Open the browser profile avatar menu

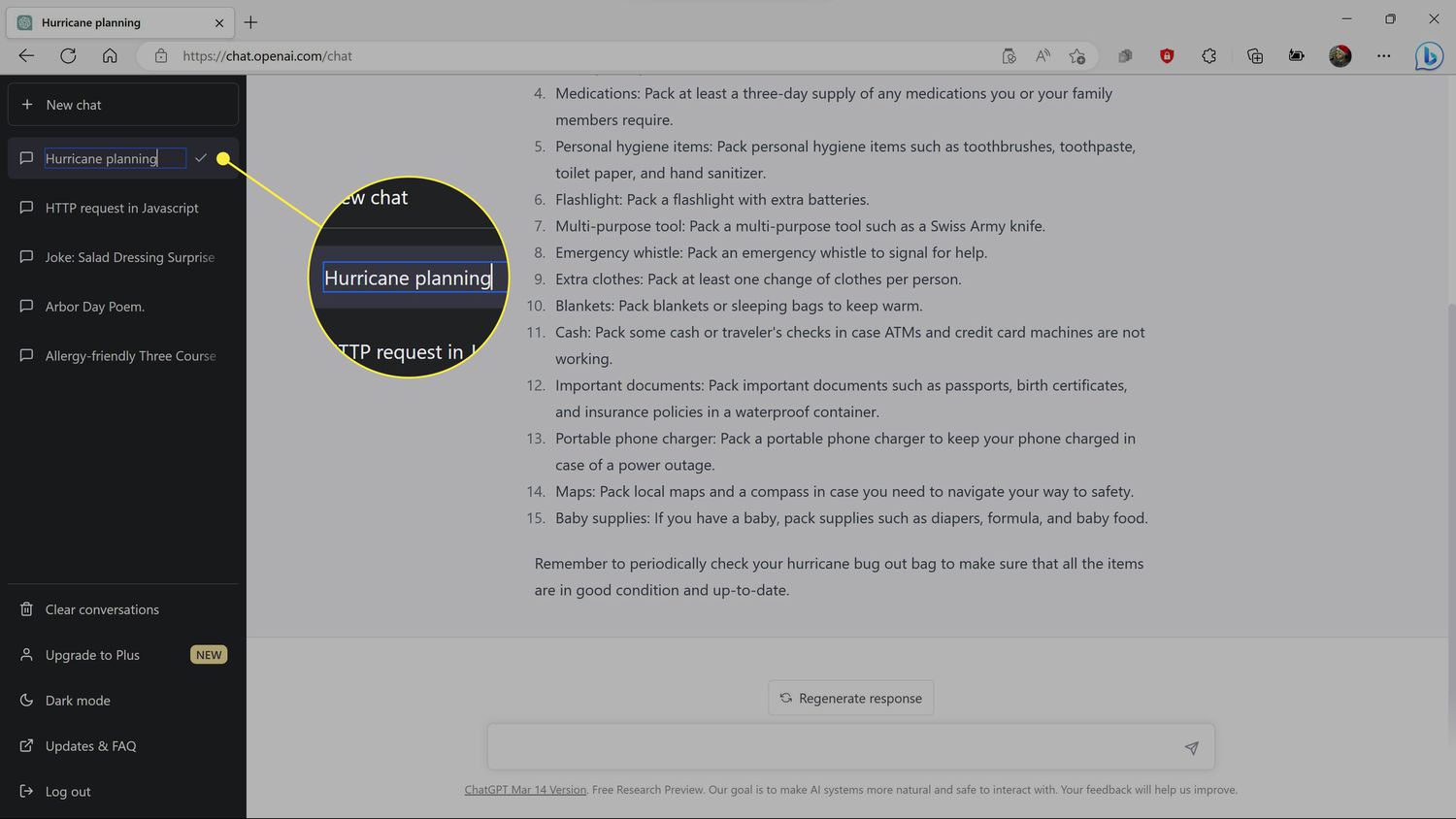[x=1340, y=56]
